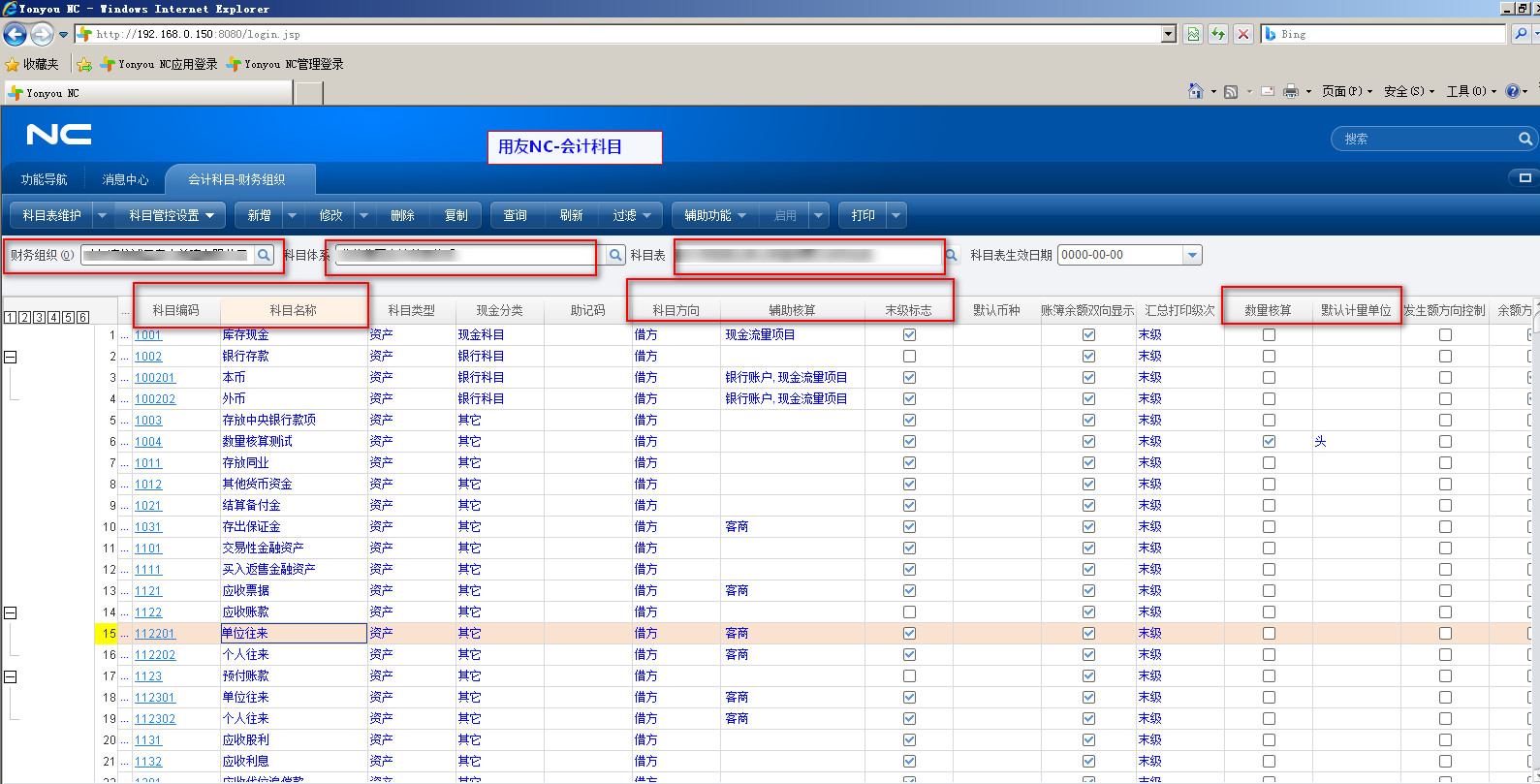Open the IE home page icon

1196,91
